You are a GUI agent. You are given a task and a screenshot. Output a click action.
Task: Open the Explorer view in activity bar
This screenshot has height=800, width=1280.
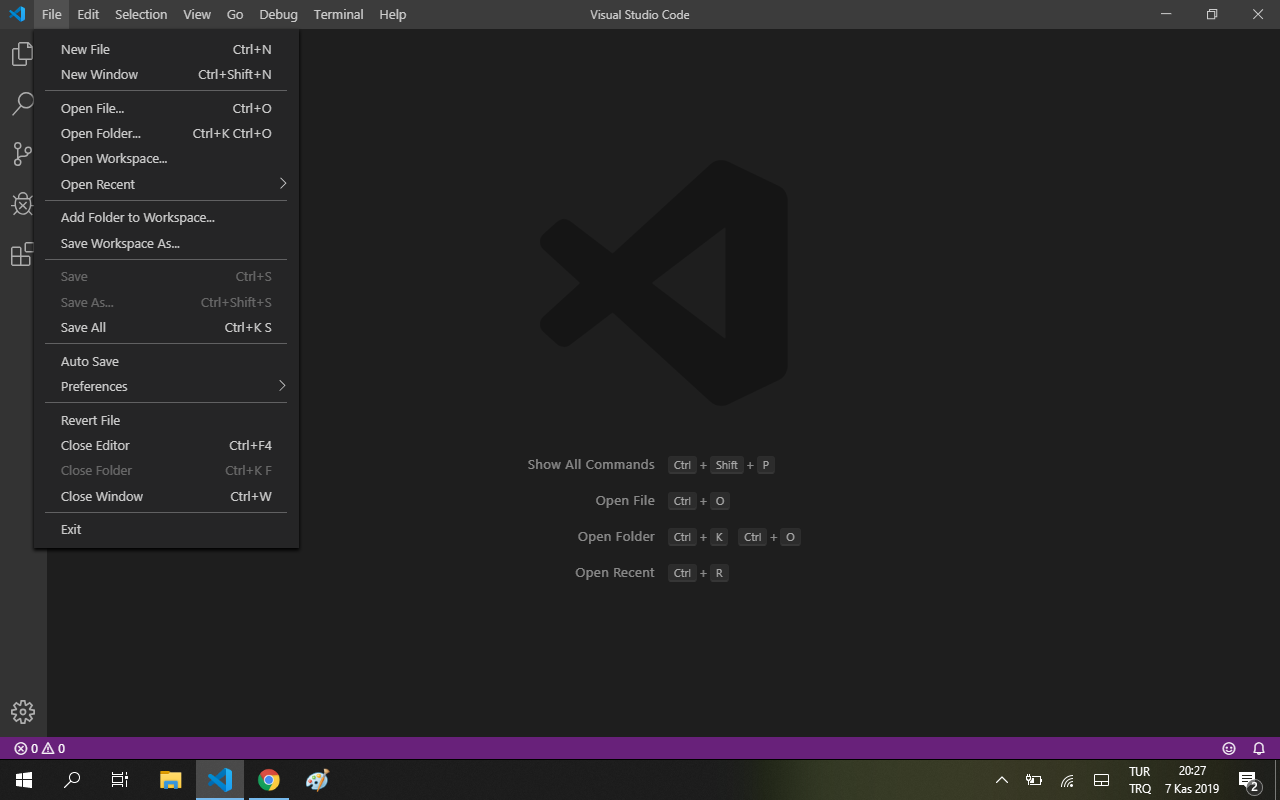[x=22, y=54]
